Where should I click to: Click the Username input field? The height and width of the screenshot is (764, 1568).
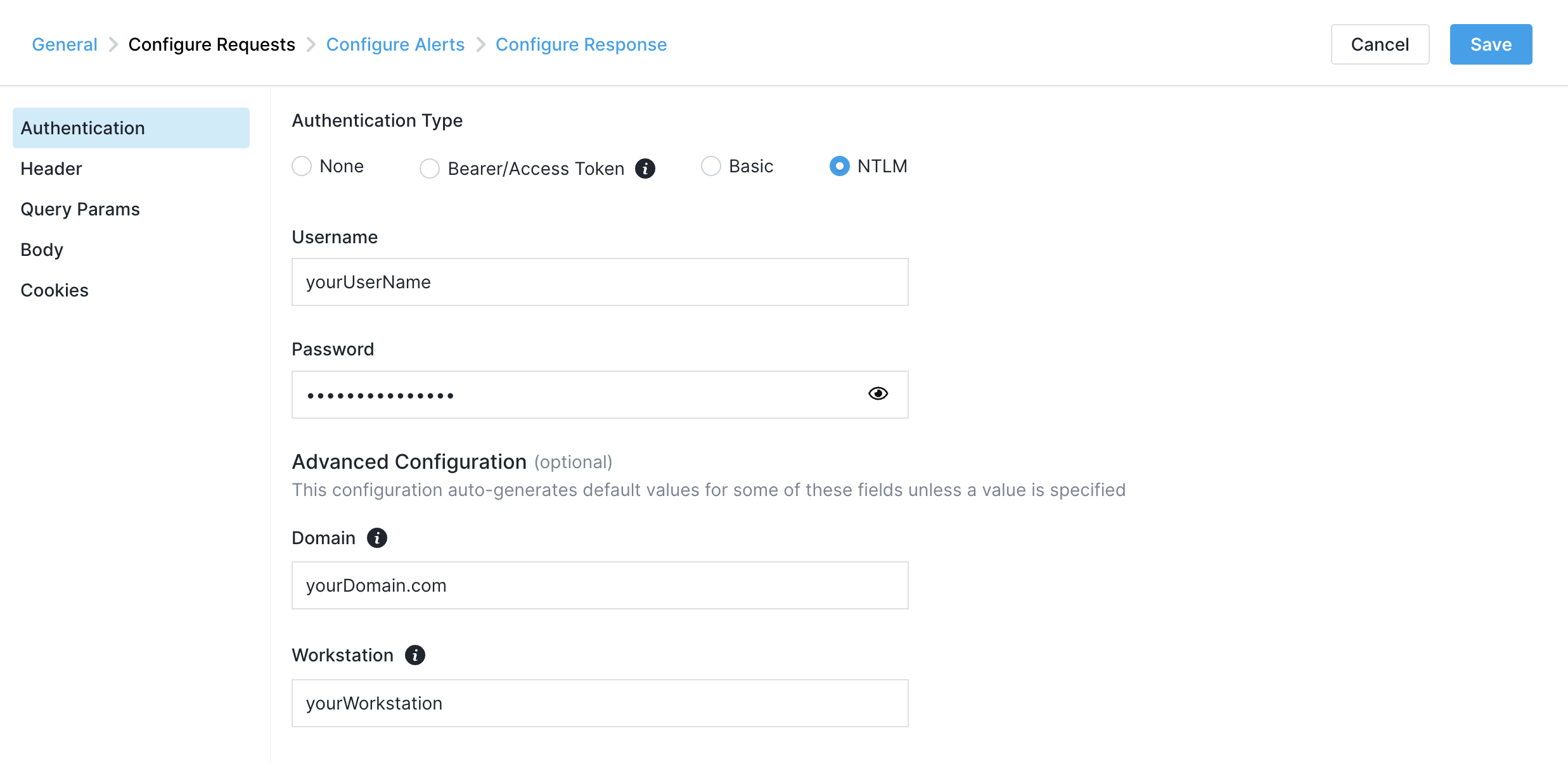(600, 282)
